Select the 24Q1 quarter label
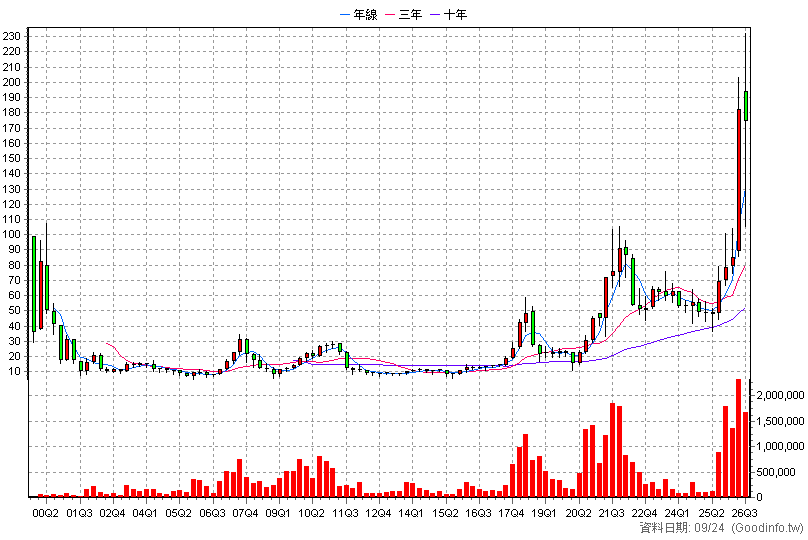 pyautogui.click(x=677, y=513)
